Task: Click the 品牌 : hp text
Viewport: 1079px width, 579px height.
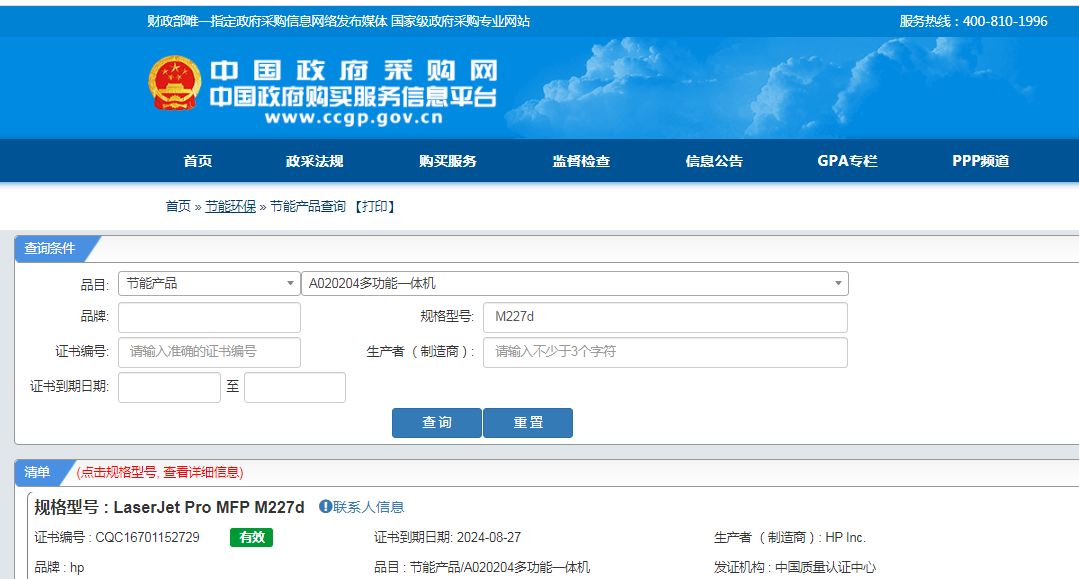Action: 59,568
